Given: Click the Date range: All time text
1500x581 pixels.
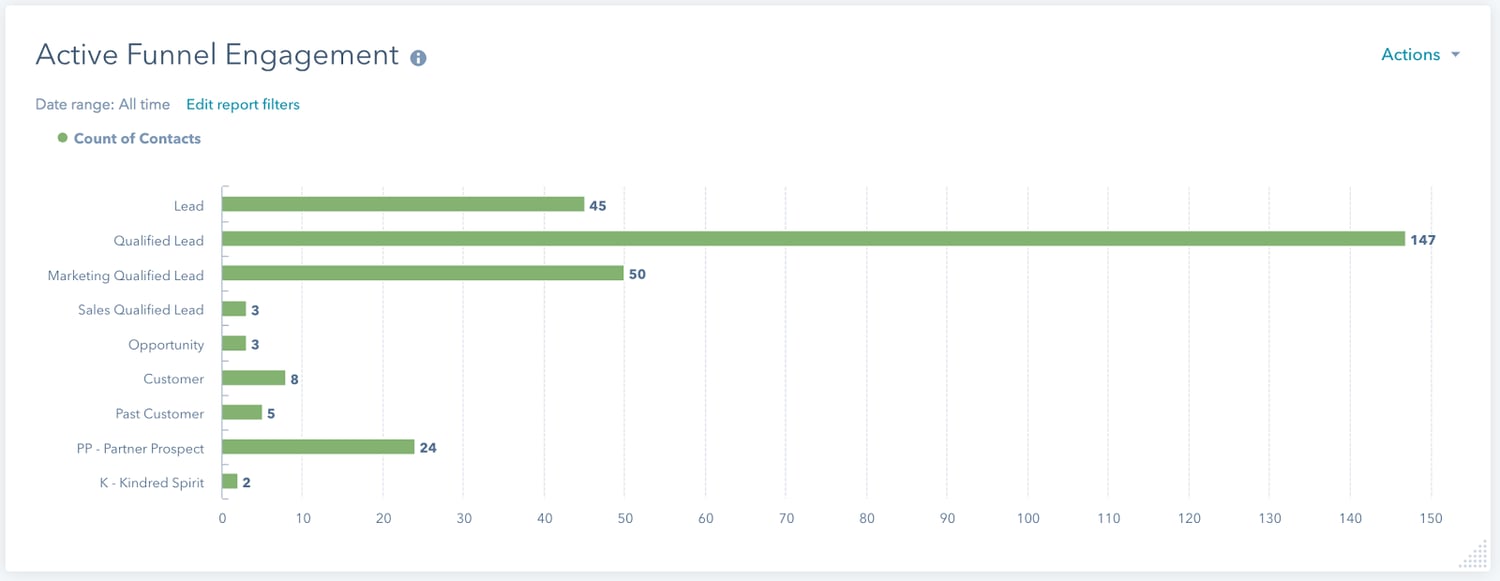Looking at the screenshot, I should point(101,104).
